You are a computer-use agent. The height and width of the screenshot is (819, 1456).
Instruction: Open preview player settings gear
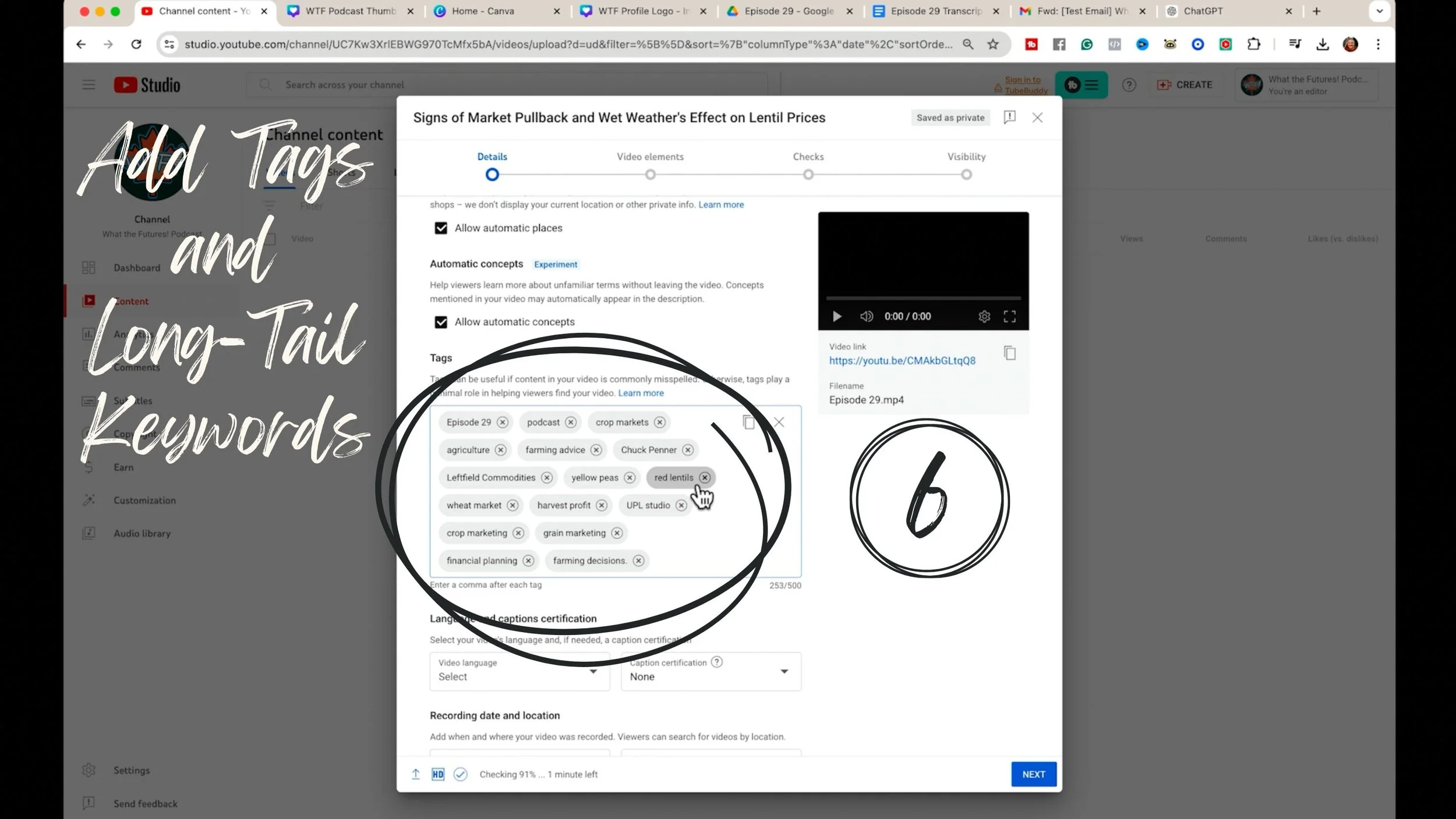coord(984,316)
